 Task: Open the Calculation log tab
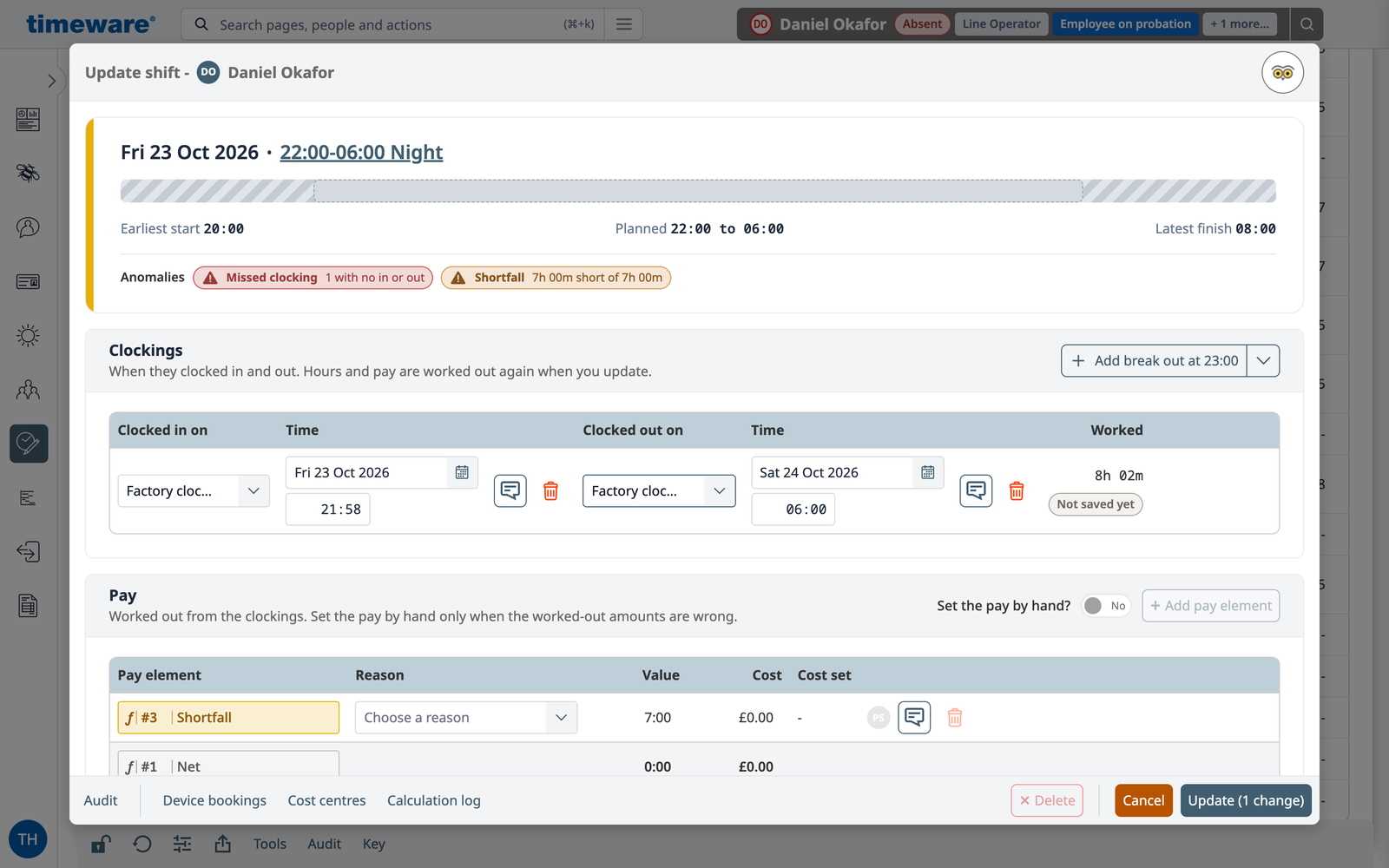(x=434, y=800)
